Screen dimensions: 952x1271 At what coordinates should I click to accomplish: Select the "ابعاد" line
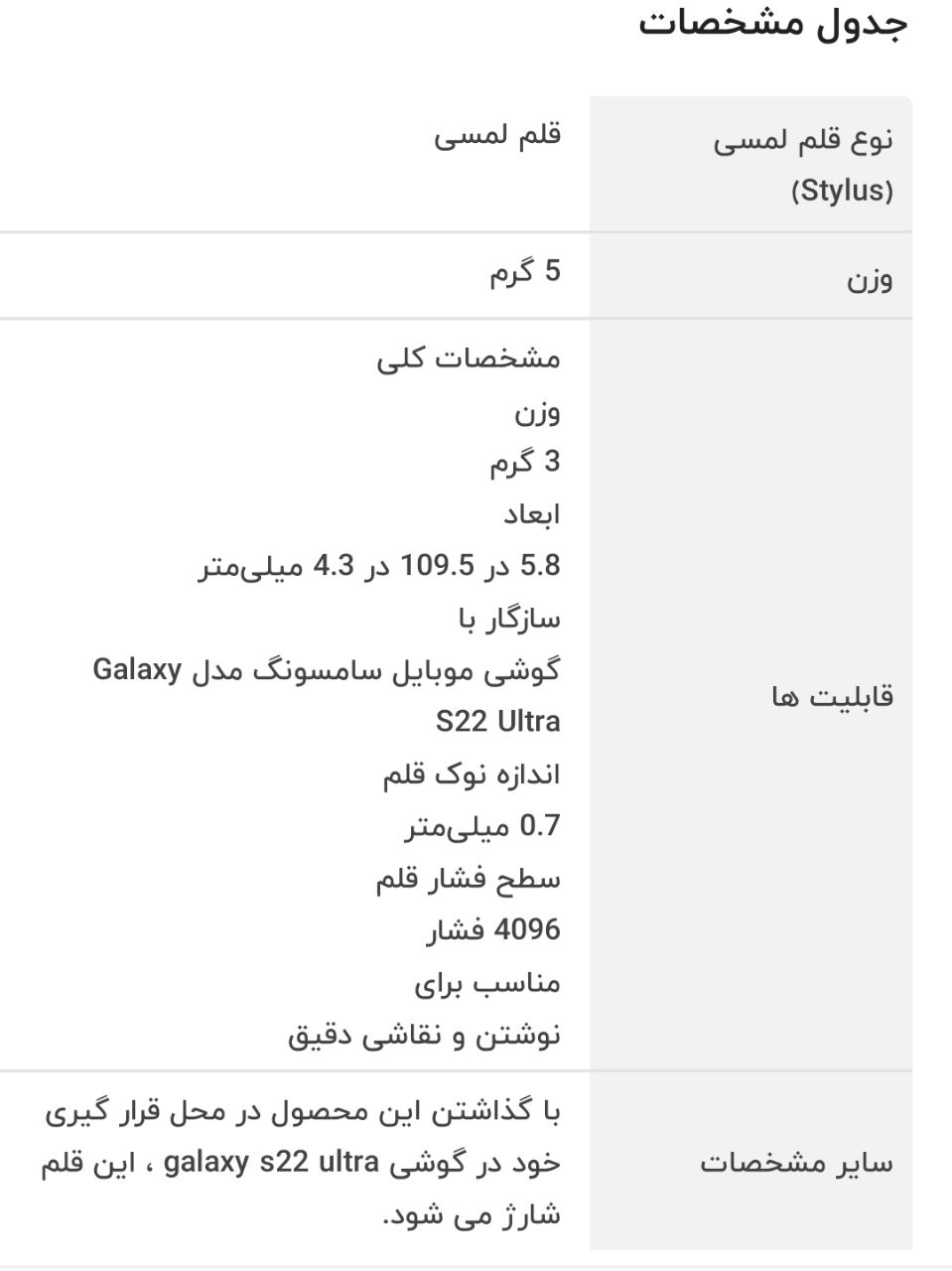tap(531, 514)
